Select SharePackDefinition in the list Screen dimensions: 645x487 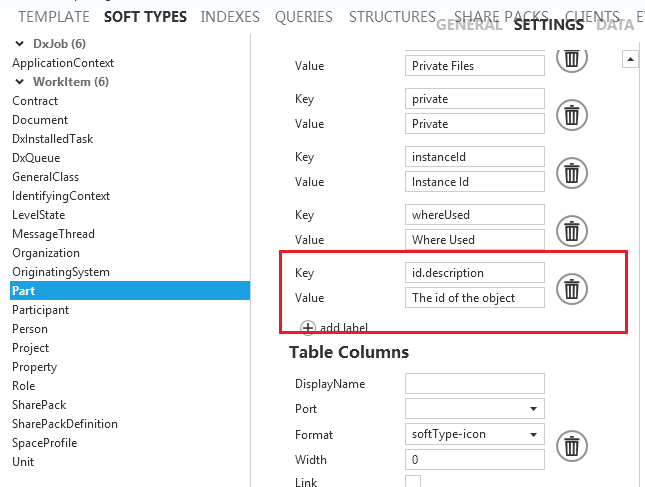coord(64,424)
